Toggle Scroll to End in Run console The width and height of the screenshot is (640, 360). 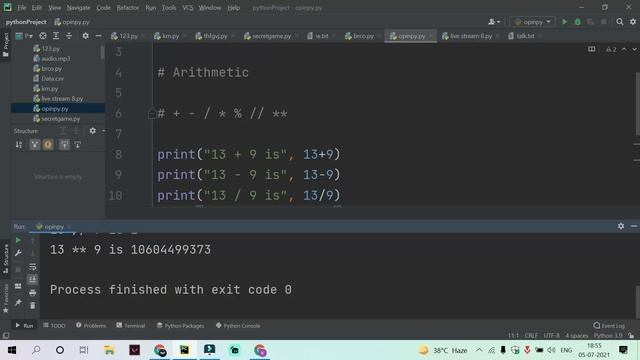33,280
